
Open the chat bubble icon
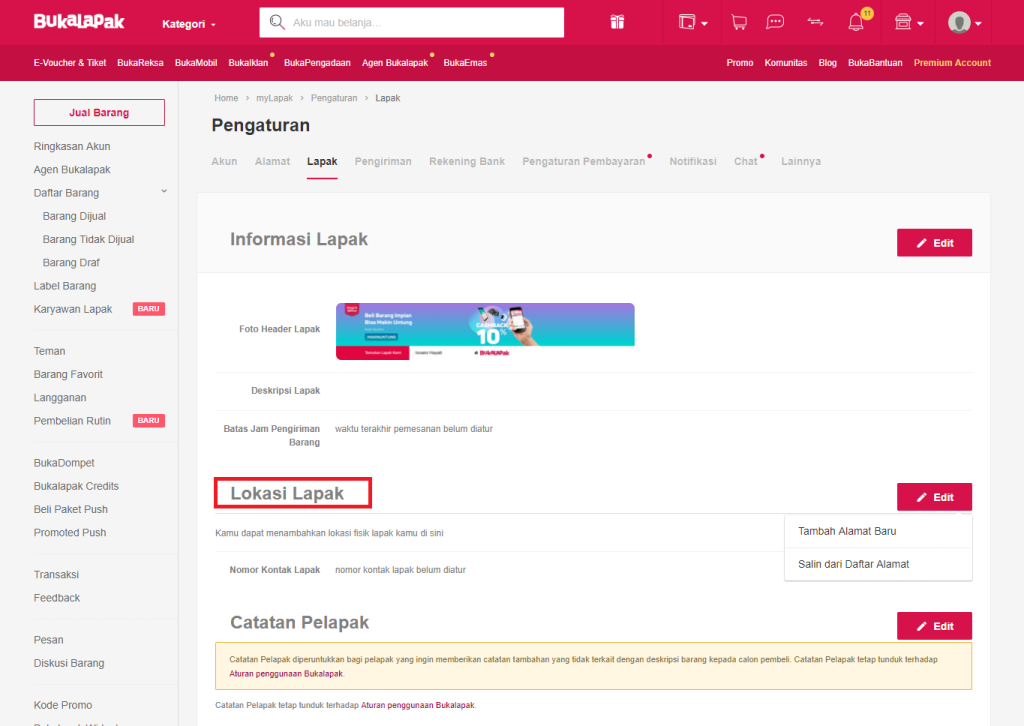775,22
